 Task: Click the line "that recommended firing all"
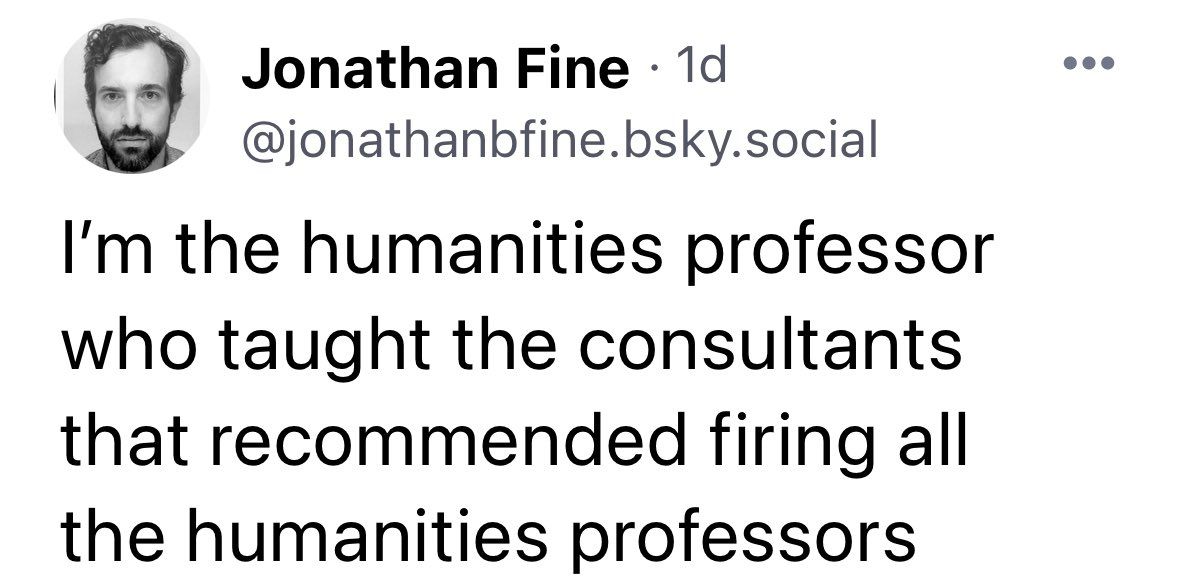point(515,442)
